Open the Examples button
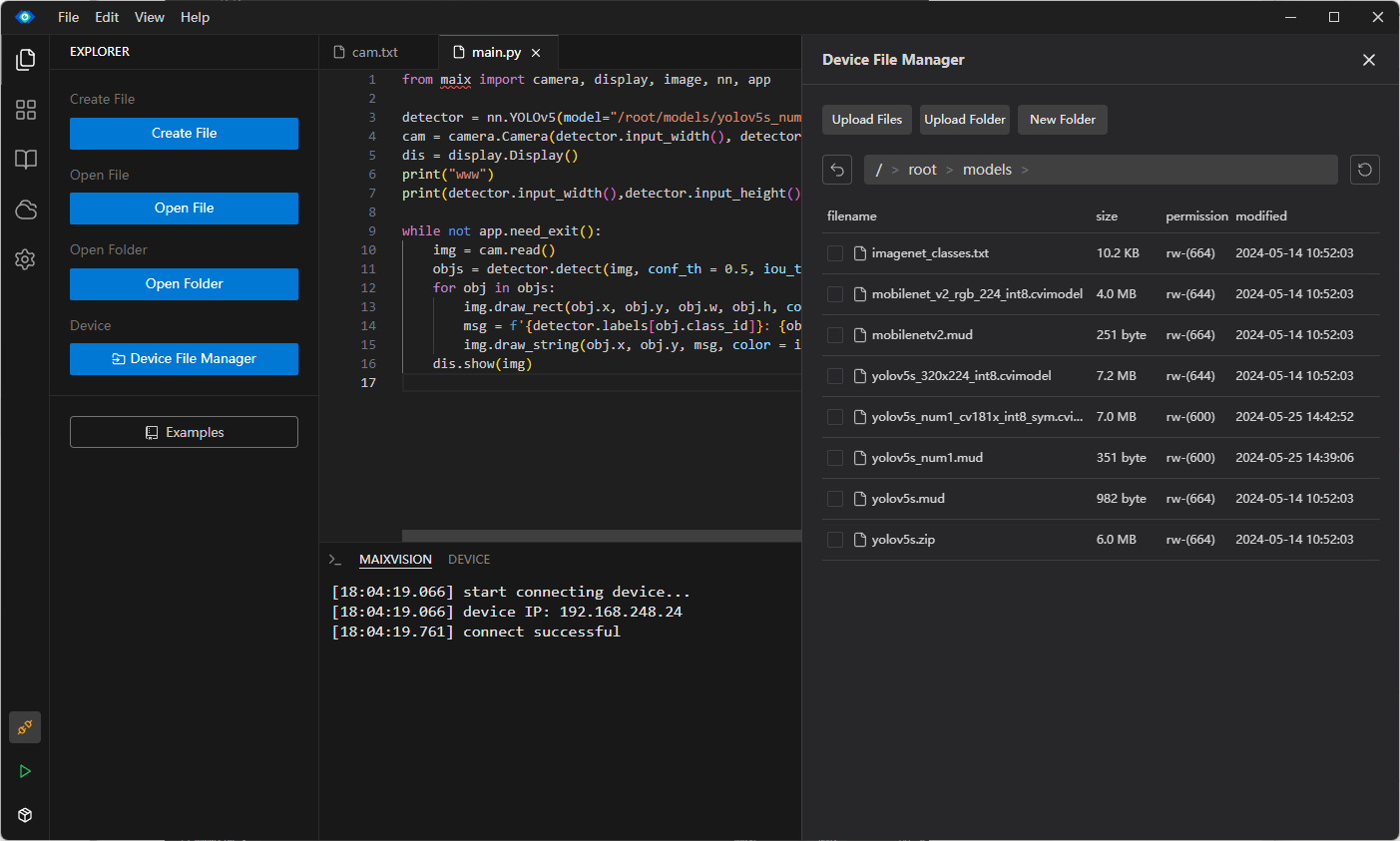Viewport: 1400px width, 841px height. [x=184, y=432]
